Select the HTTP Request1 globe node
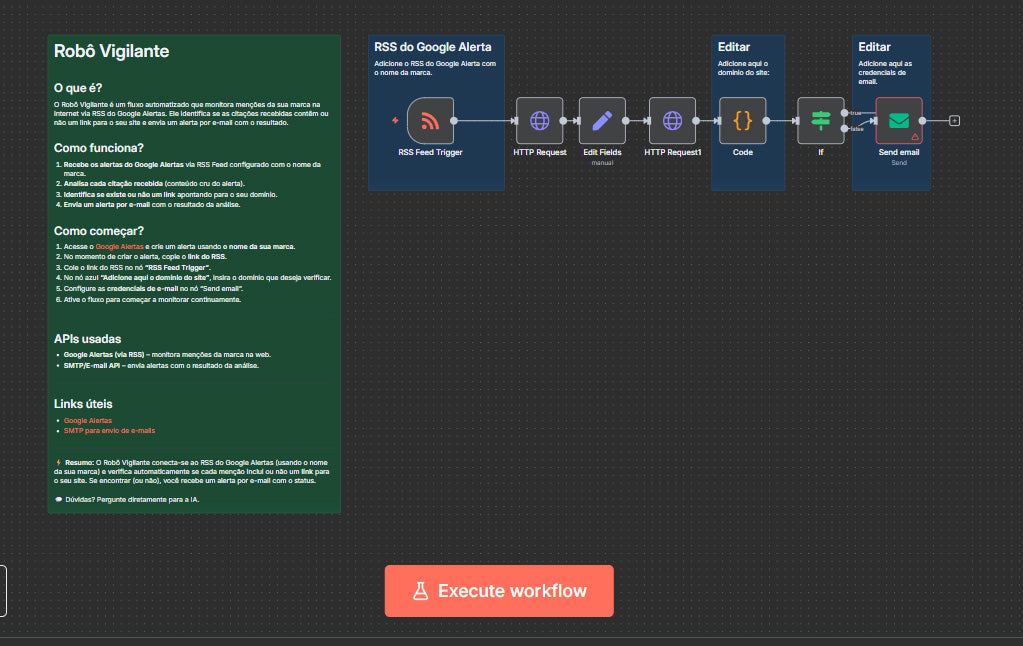Image resolution: width=1023 pixels, height=646 pixels. (x=672, y=121)
